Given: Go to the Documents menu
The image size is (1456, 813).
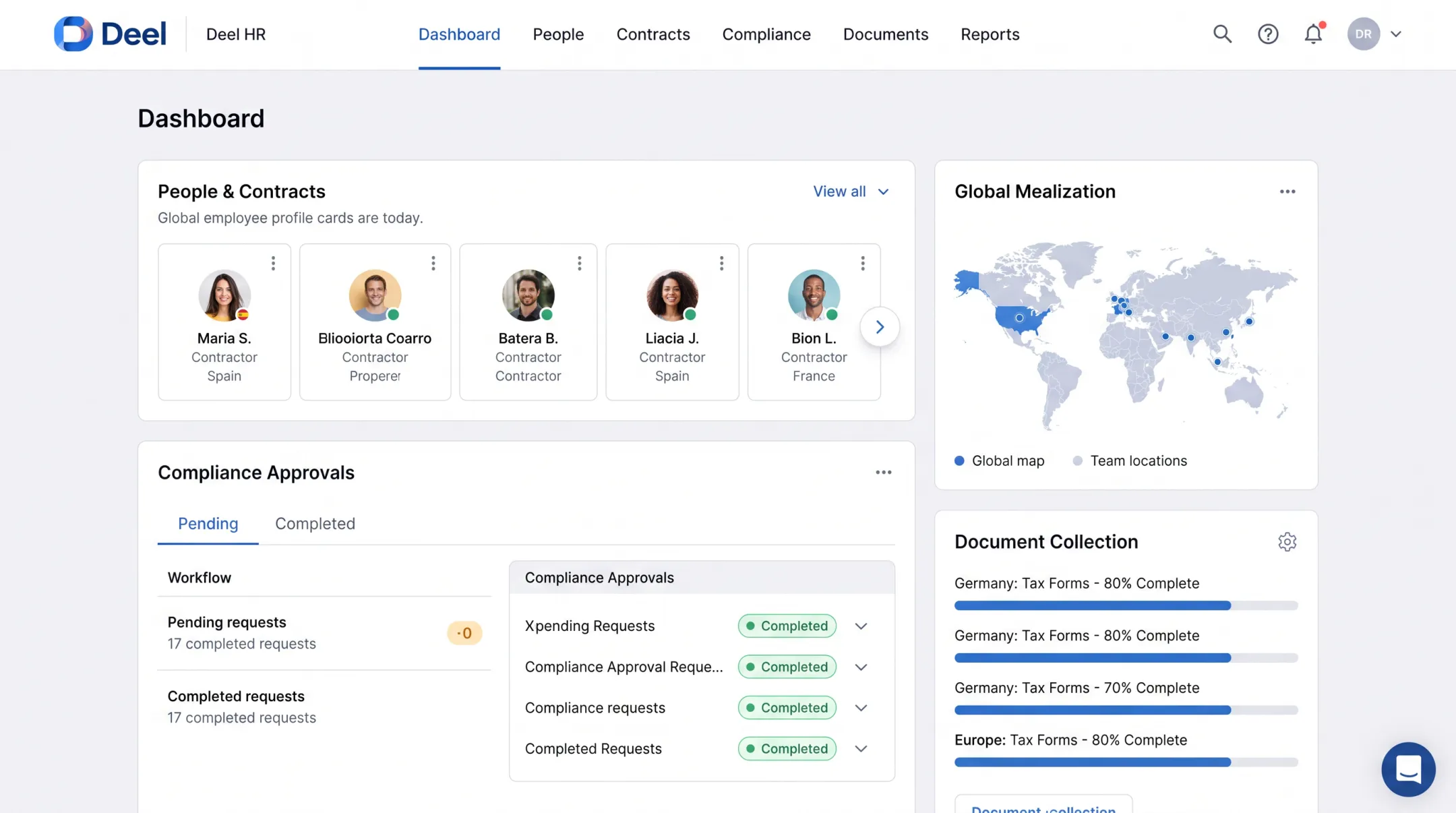Looking at the screenshot, I should pyautogui.click(x=886, y=34).
